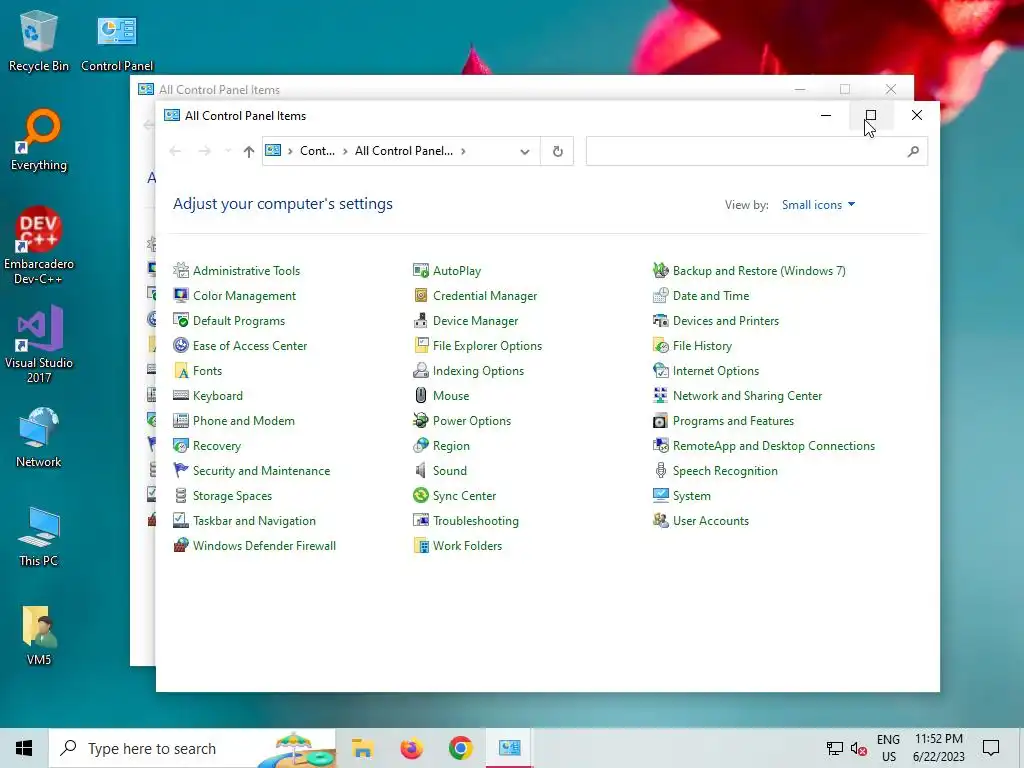Click the User Accounts icon
This screenshot has height=768, width=1024.
pos(661,520)
